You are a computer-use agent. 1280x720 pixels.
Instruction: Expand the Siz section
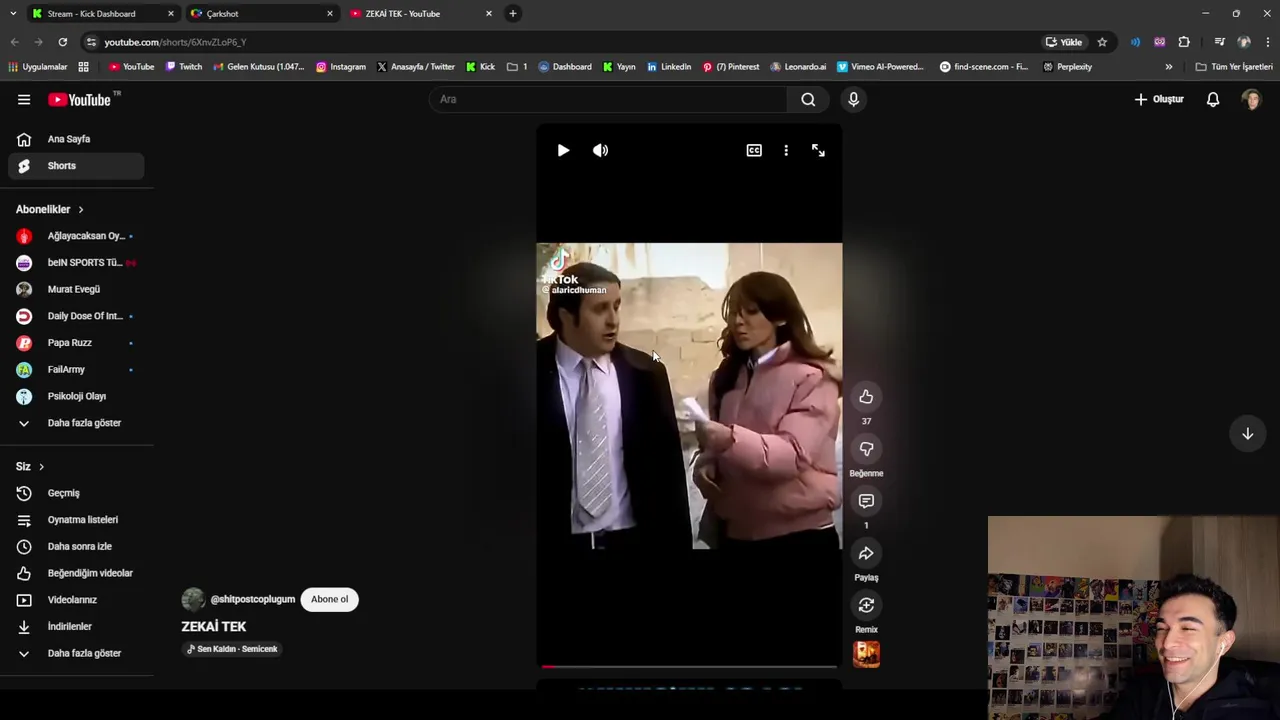[x=30, y=466]
